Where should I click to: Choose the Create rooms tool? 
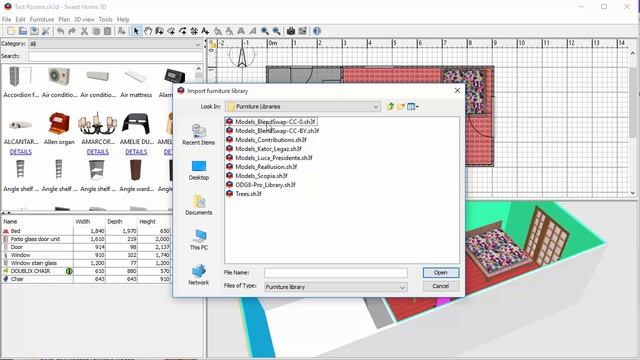(x=171, y=31)
